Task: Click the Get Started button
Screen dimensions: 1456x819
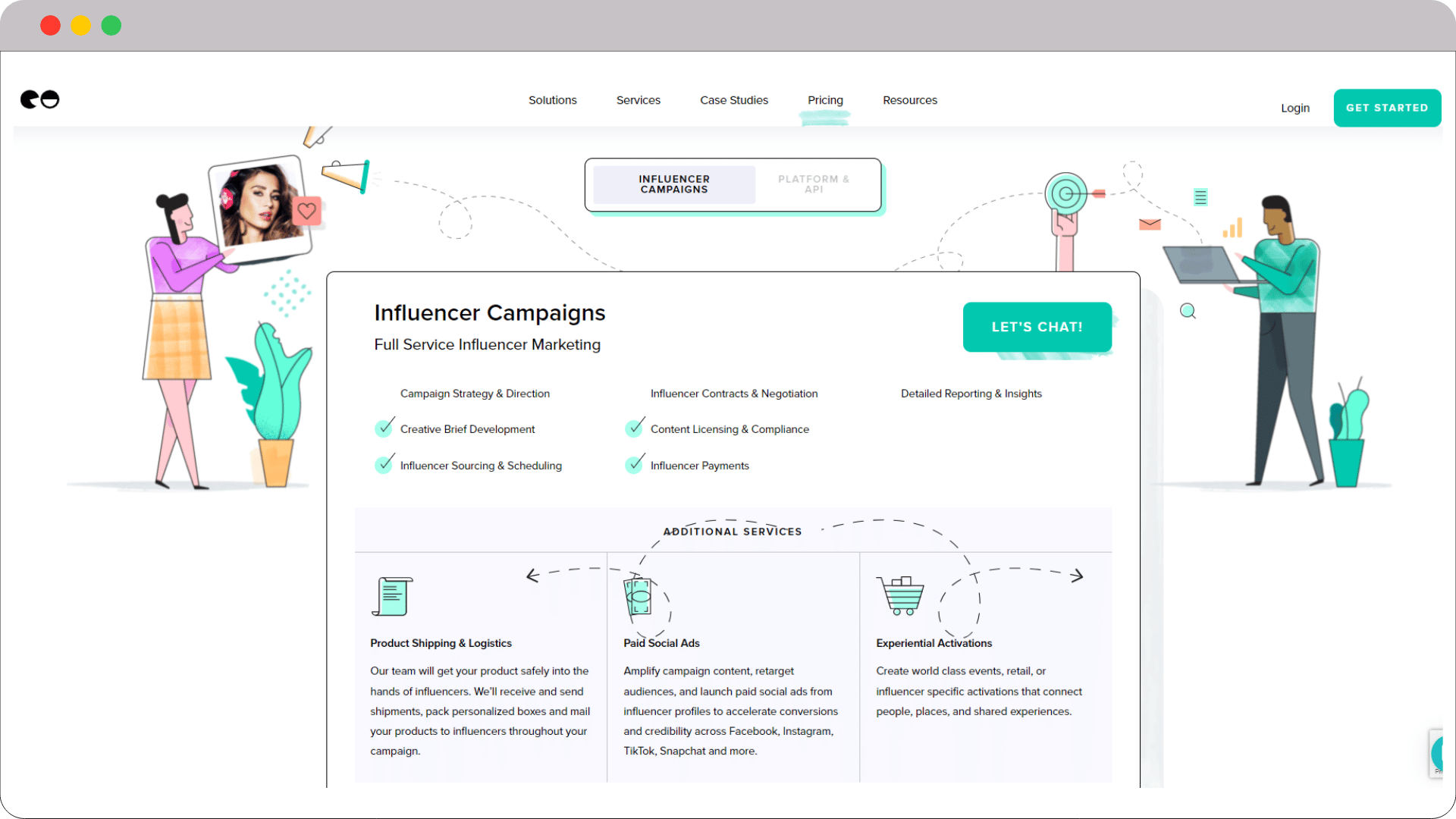Action: coord(1386,108)
